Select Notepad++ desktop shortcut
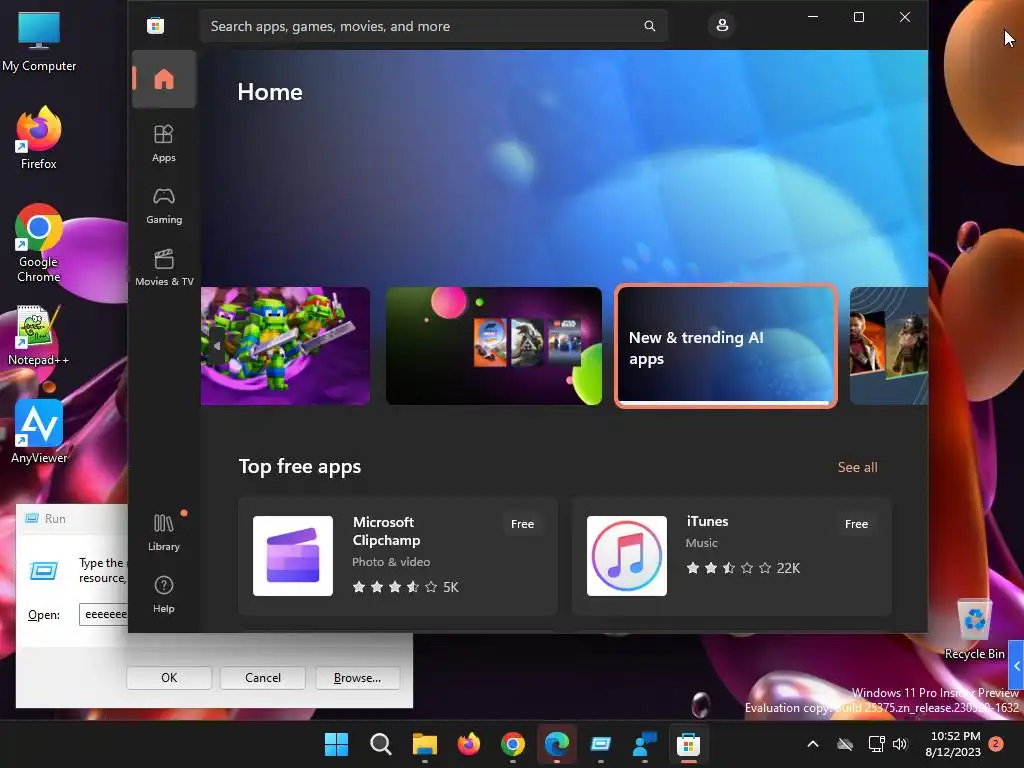 click(39, 336)
